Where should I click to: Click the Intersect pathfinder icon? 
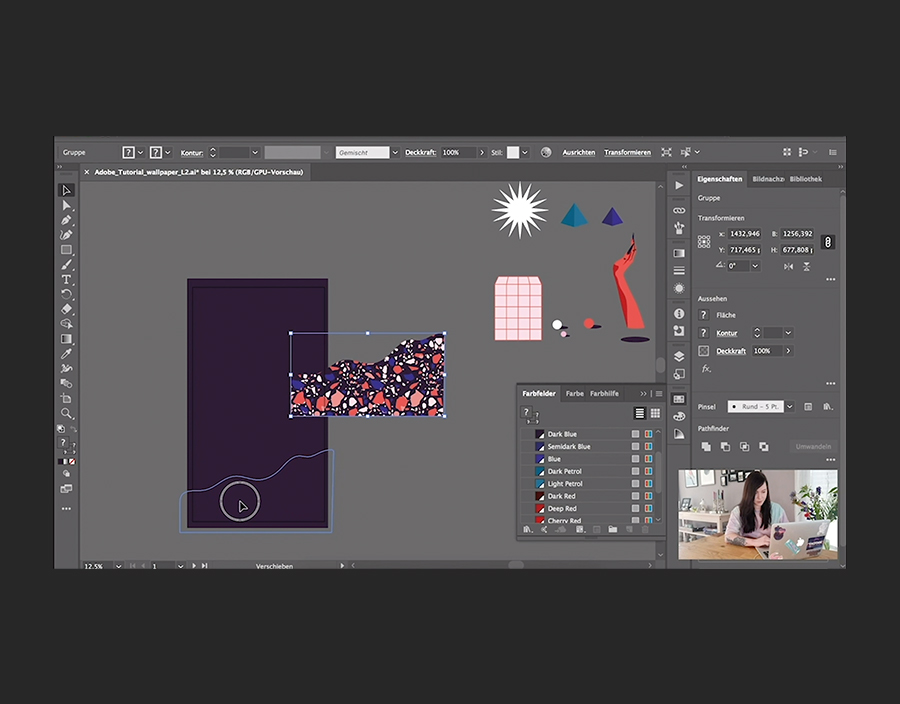coord(744,446)
